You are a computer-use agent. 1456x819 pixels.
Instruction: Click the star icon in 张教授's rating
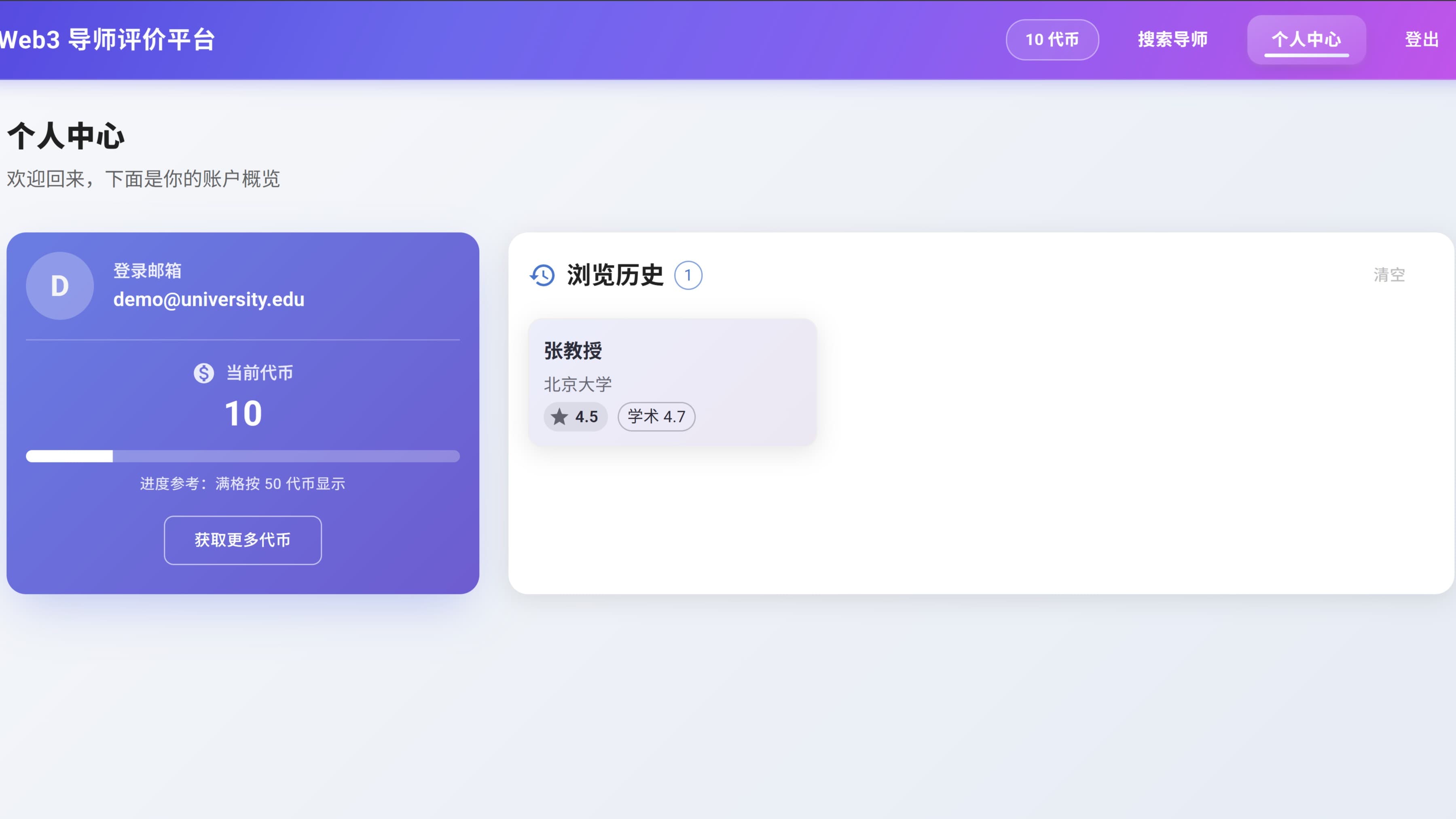tap(560, 416)
